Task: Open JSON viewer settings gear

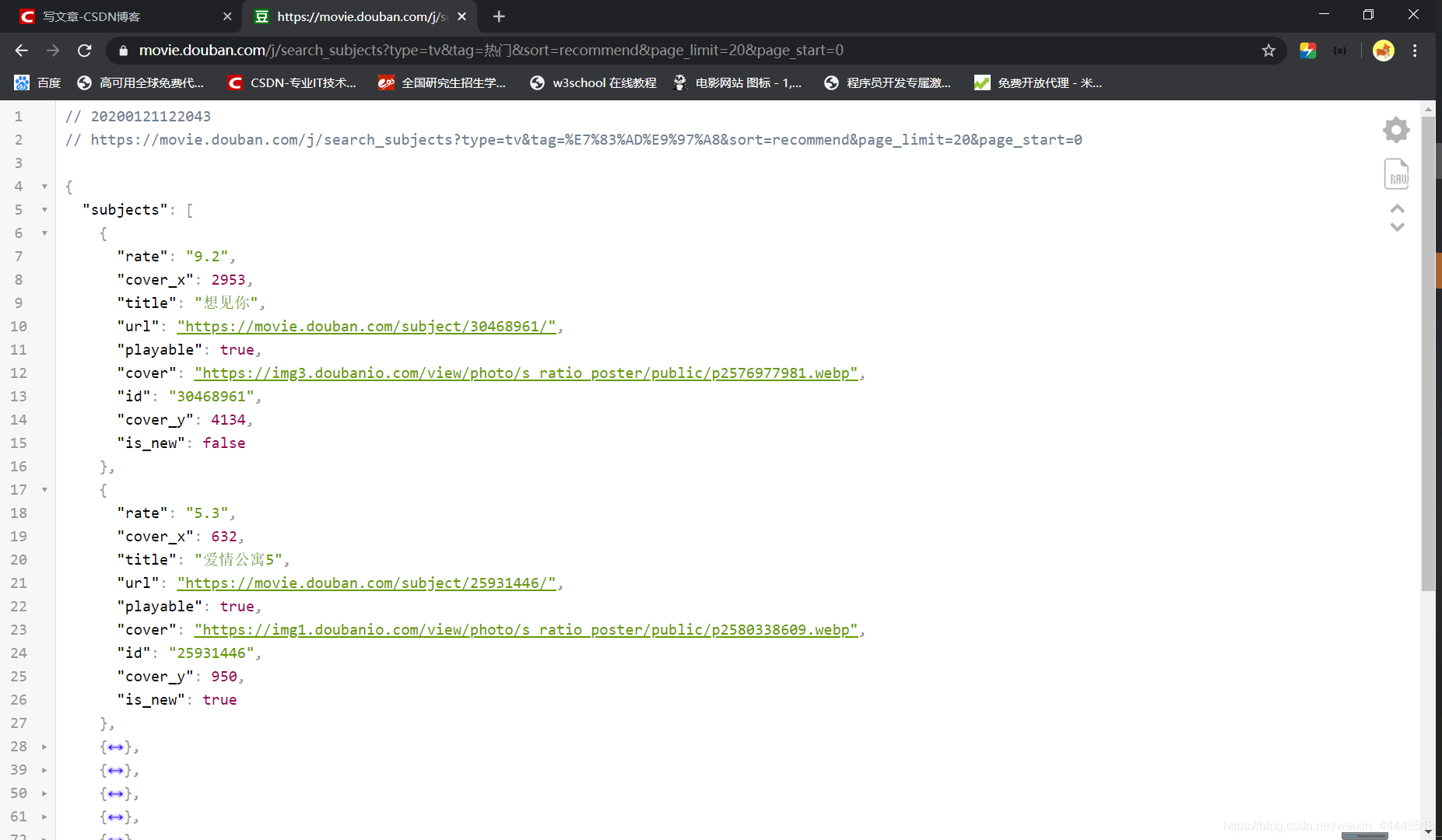Action: pyautogui.click(x=1396, y=130)
